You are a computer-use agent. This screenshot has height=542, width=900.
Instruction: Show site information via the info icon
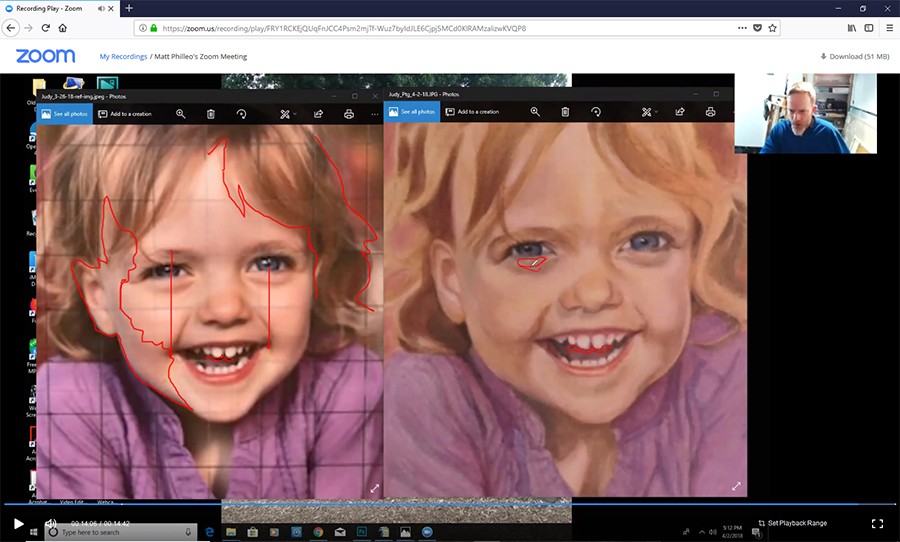(143, 28)
